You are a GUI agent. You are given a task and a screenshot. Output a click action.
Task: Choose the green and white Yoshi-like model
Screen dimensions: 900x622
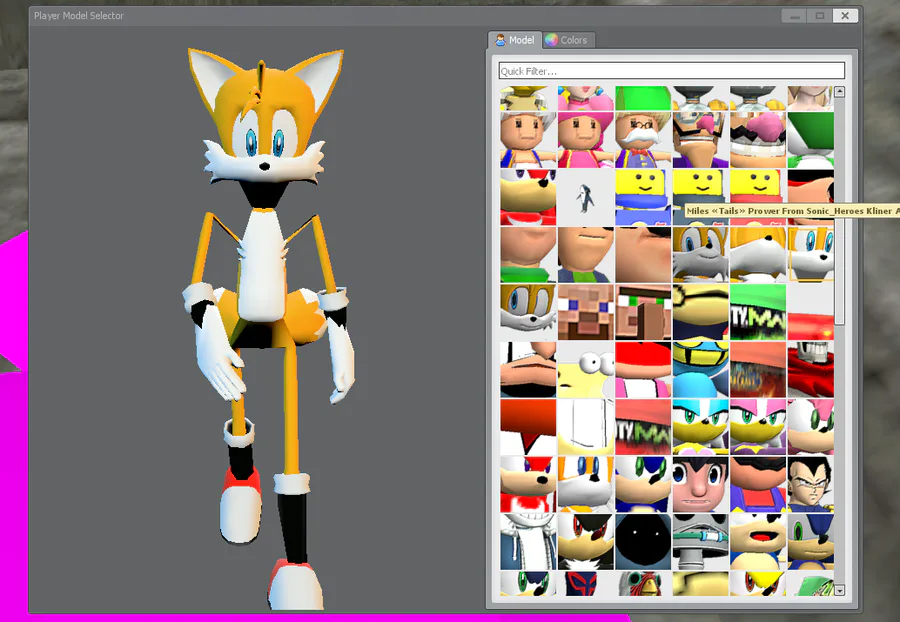click(810, 139)
